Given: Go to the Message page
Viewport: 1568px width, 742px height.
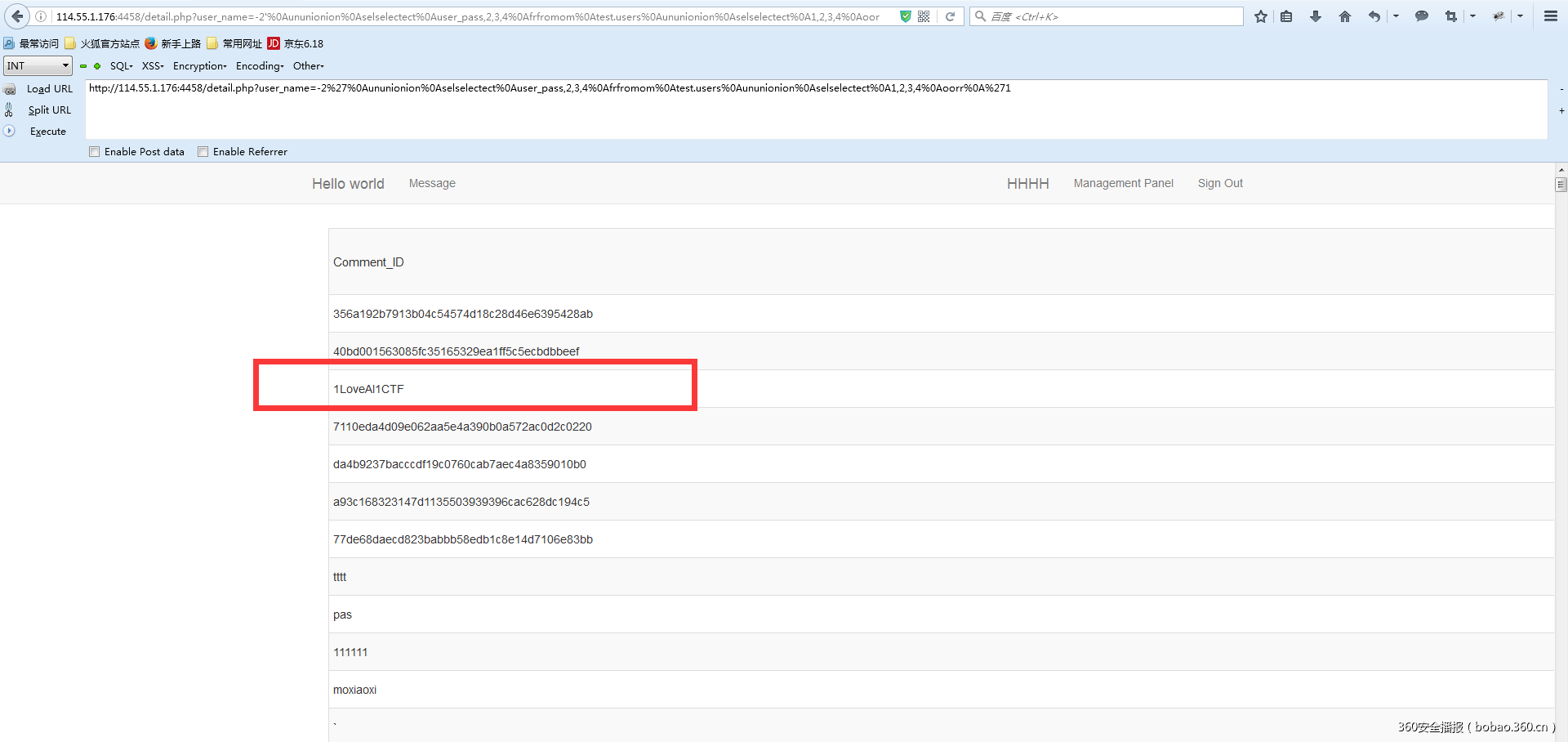Looking at the screenshot, I should tap(432, 184).
